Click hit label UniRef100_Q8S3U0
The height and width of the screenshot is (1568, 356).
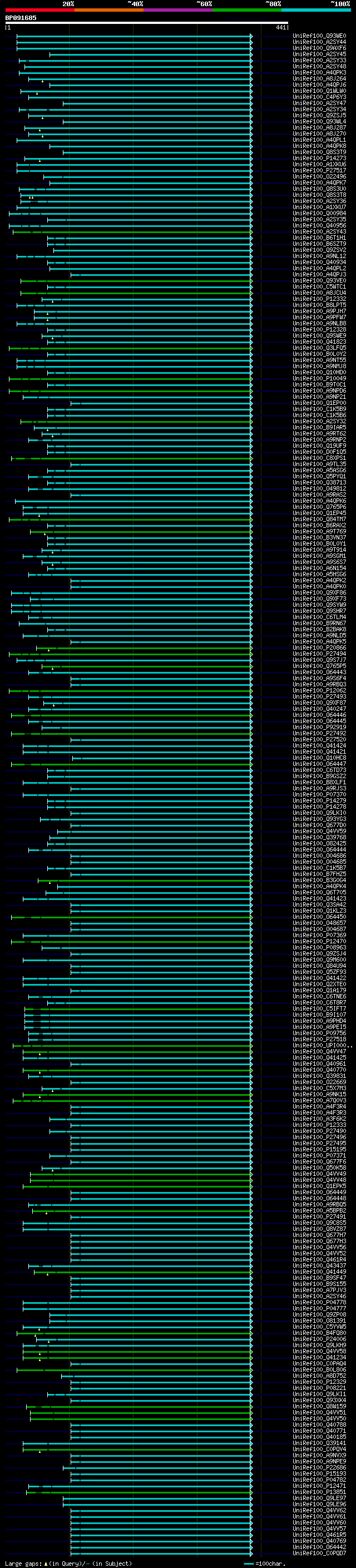[x=319, y=189]
